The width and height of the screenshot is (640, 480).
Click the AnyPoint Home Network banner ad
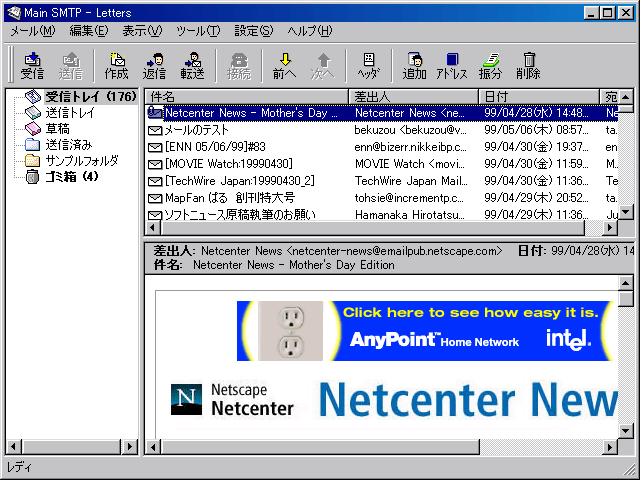coord(425,331)
